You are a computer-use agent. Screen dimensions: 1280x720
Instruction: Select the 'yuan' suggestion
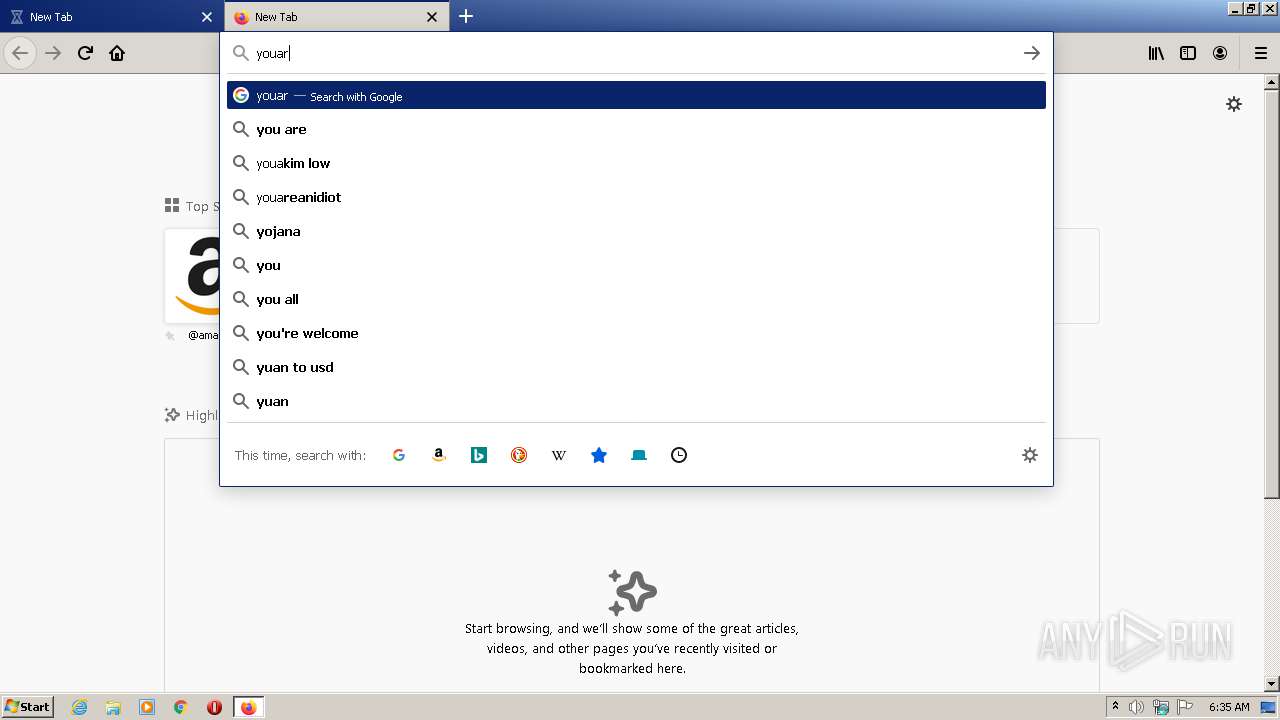click(x=636, y=401)
